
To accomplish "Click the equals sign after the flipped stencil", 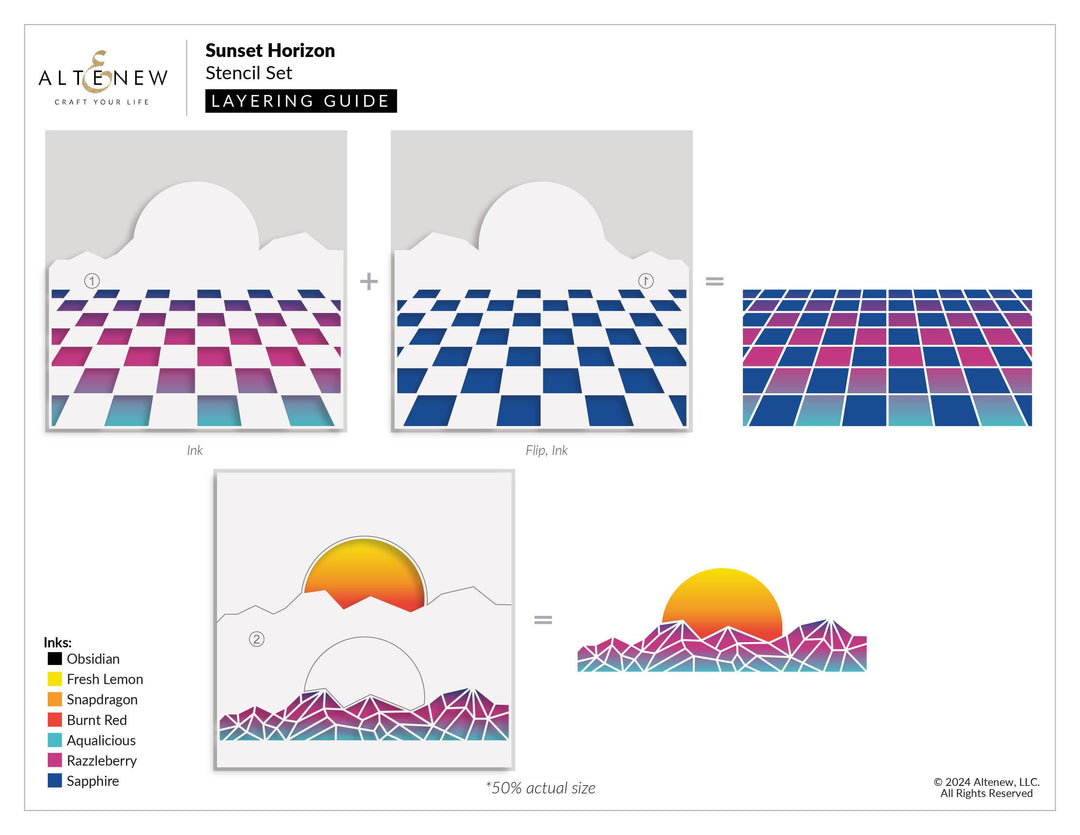I will tap(715, 281).
